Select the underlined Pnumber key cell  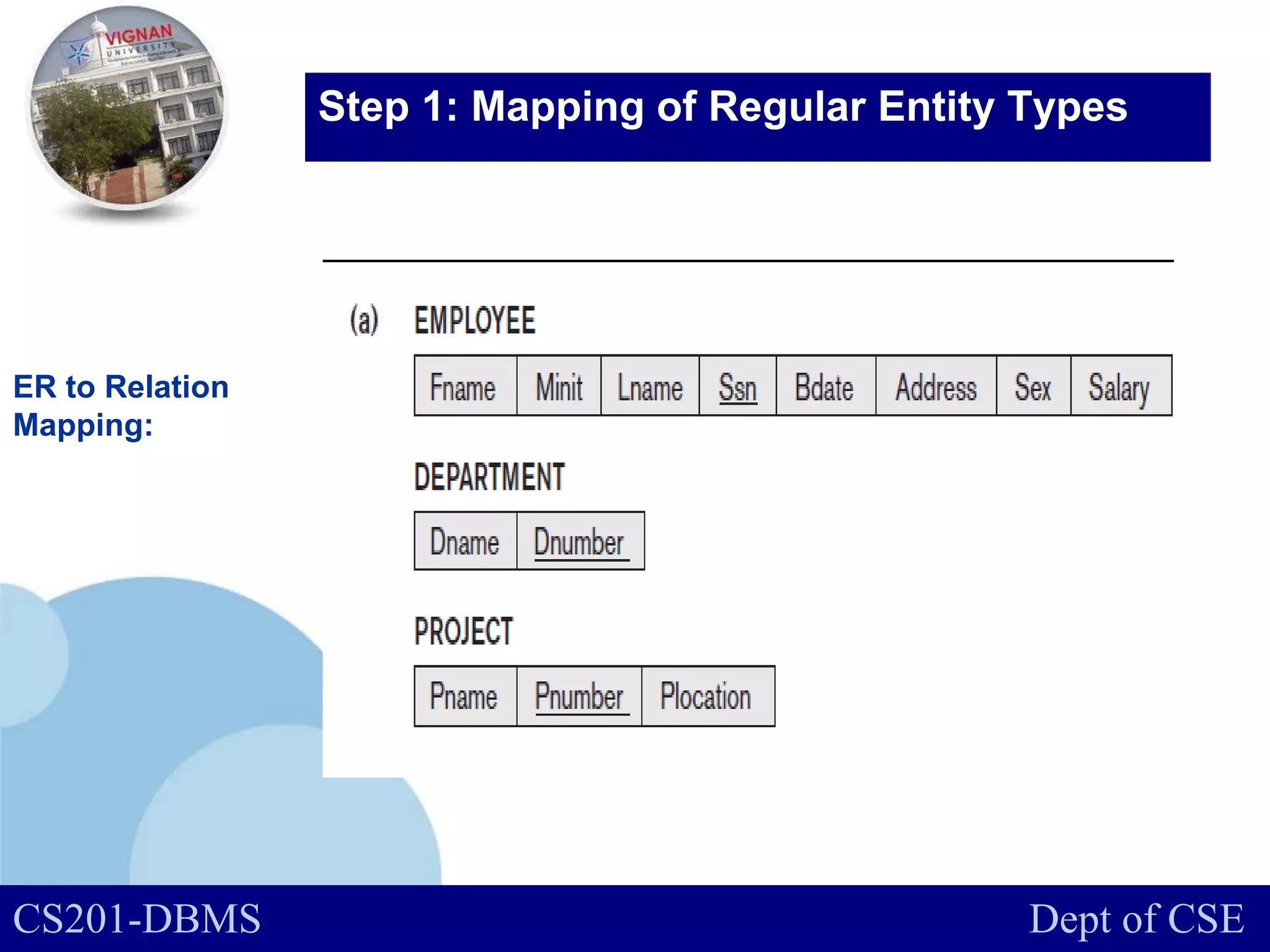[579, 696]
